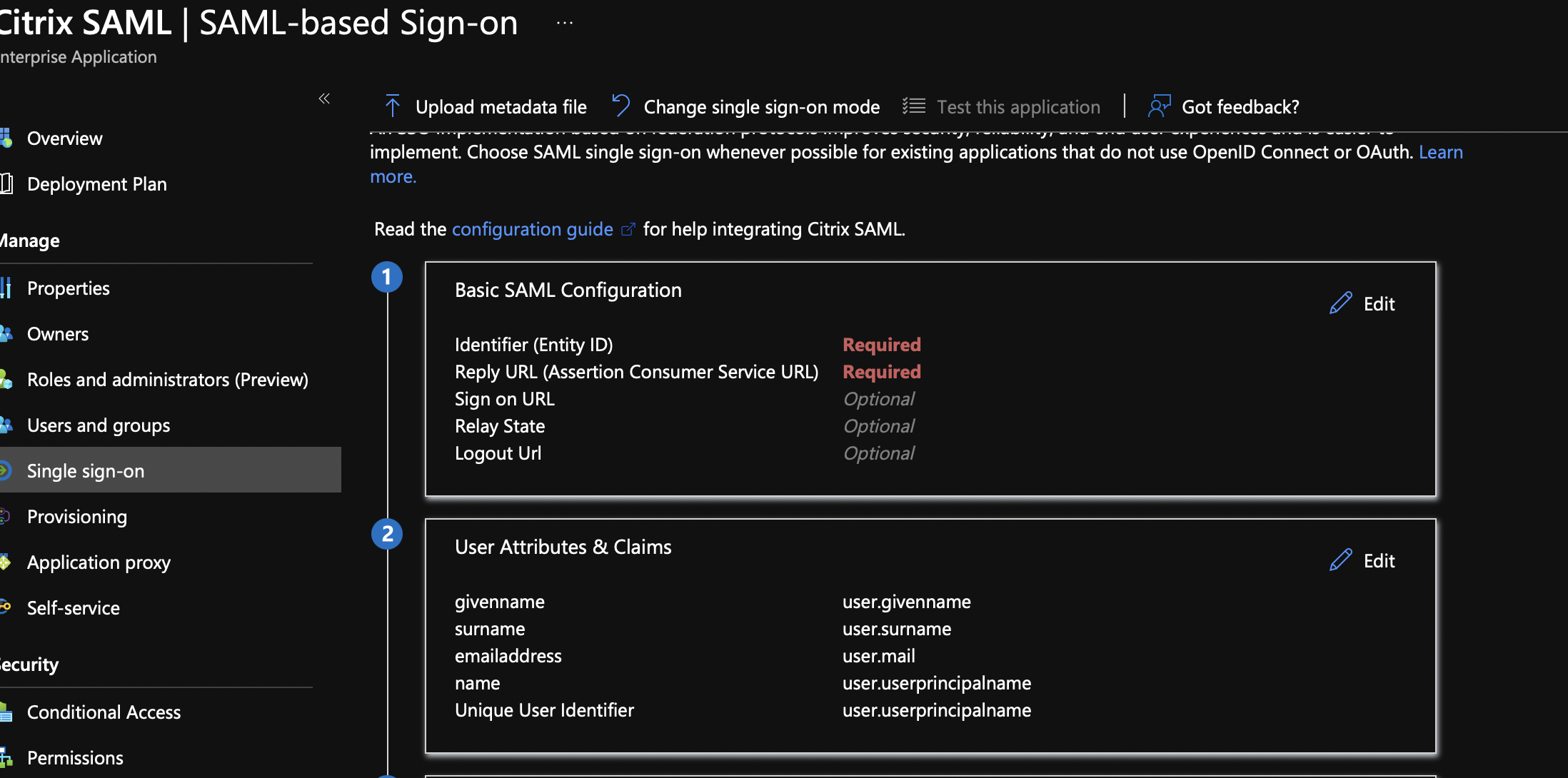This screenshot has height=778, width=1568.
Task: Click the undo-style change mode icon
Action: pos(621,106)
